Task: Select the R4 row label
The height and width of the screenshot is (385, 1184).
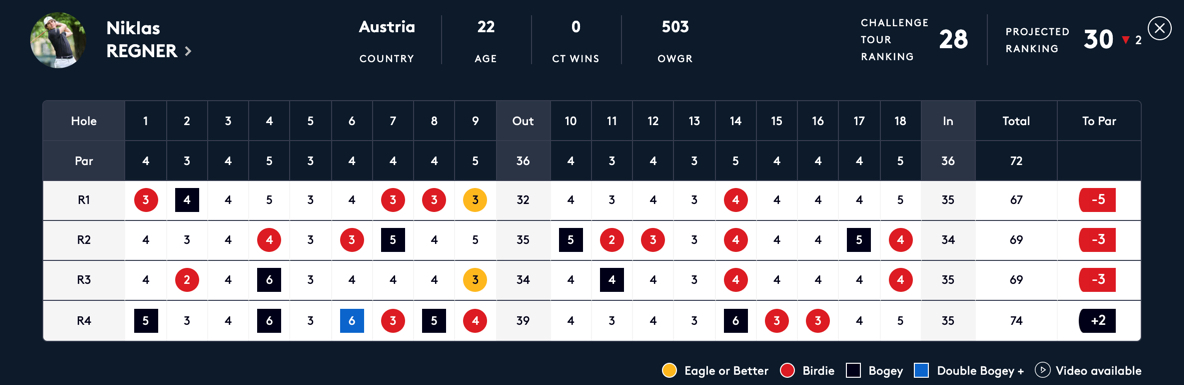Action: click(x=84, y=320)
